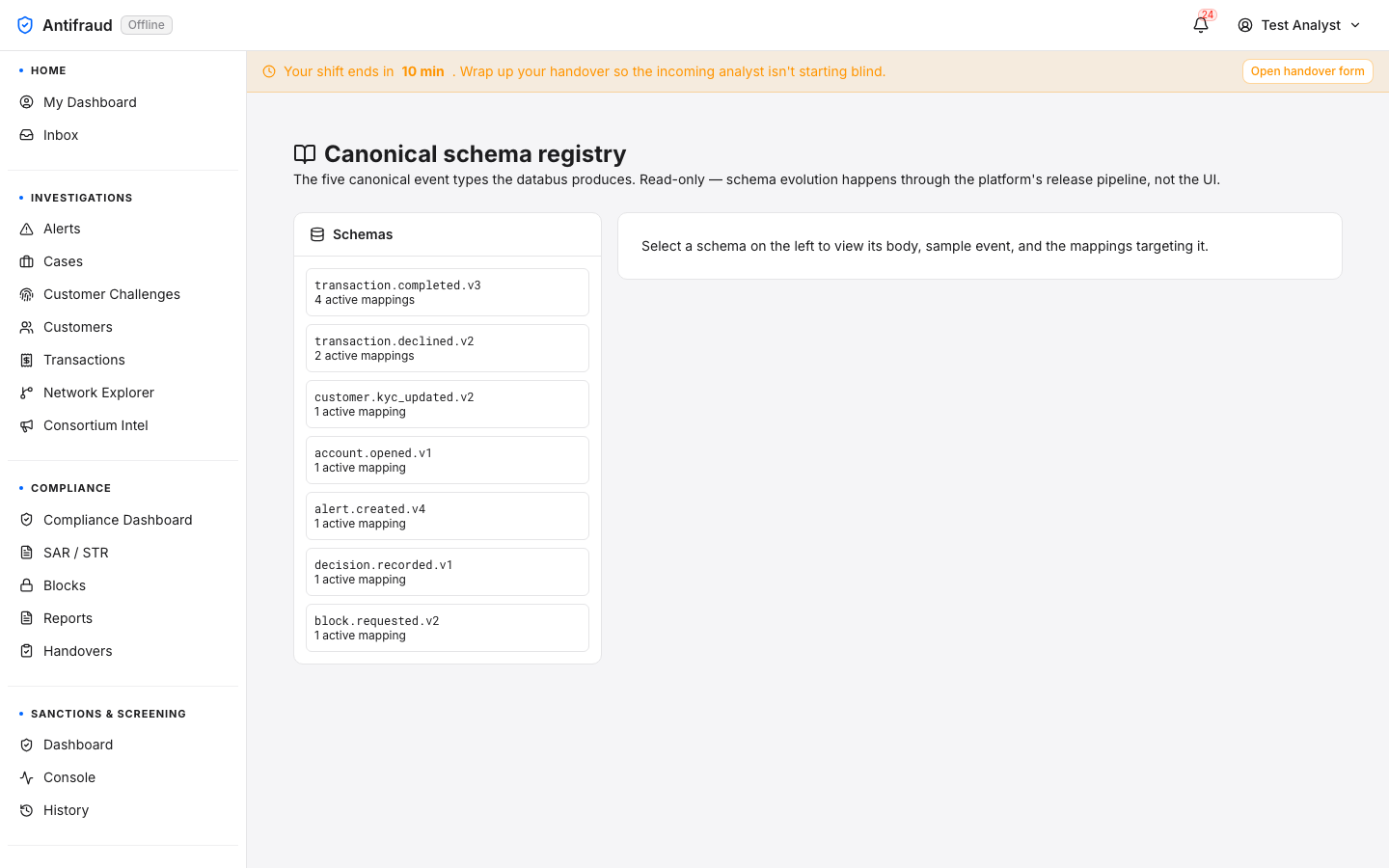Click the INVESTIGATIONS section label
Image resolution: width=1389 pixels, height=868 pixels.
coord(82,198)
